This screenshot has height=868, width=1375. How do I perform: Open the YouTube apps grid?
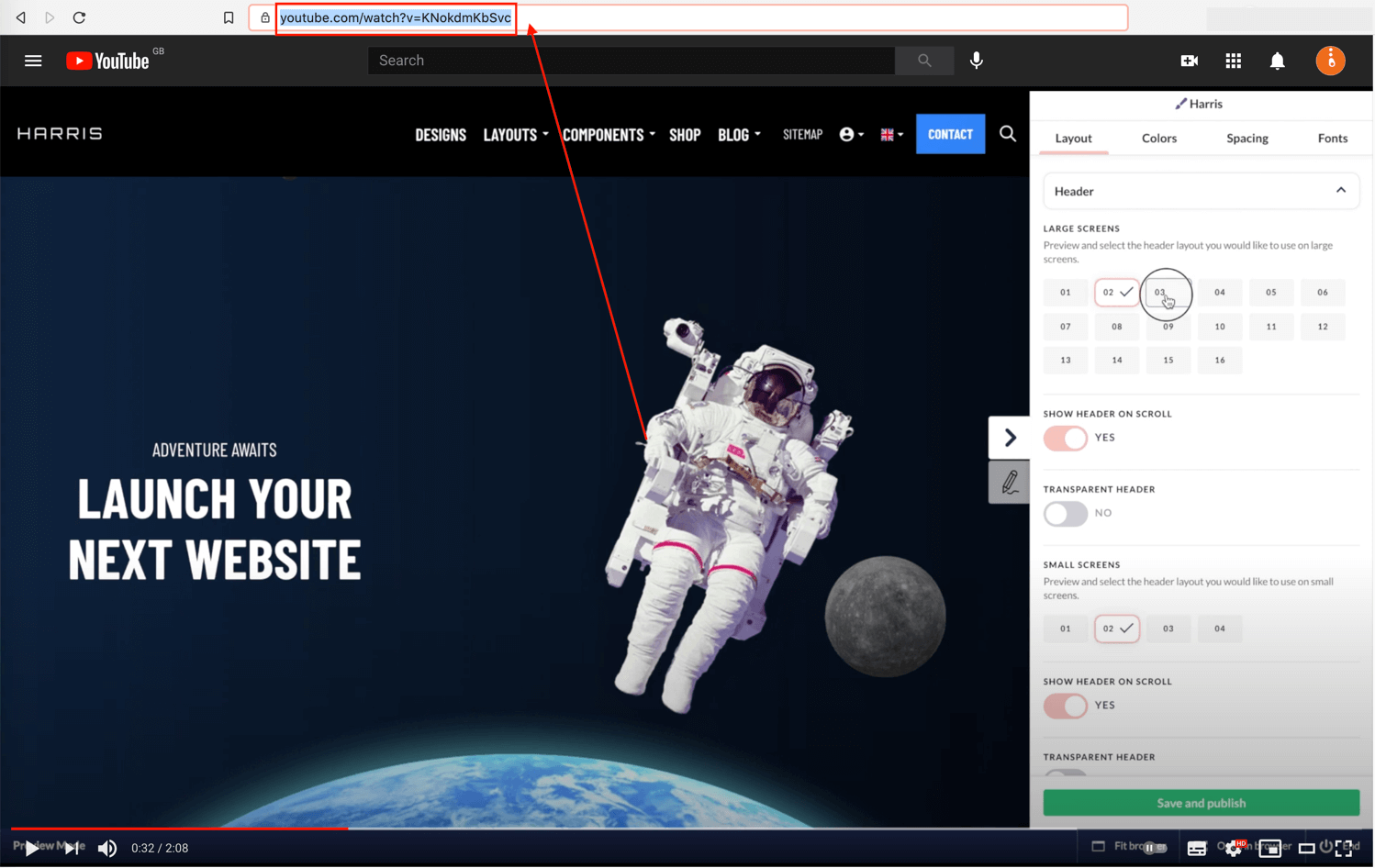click(x=1233, y=61)
